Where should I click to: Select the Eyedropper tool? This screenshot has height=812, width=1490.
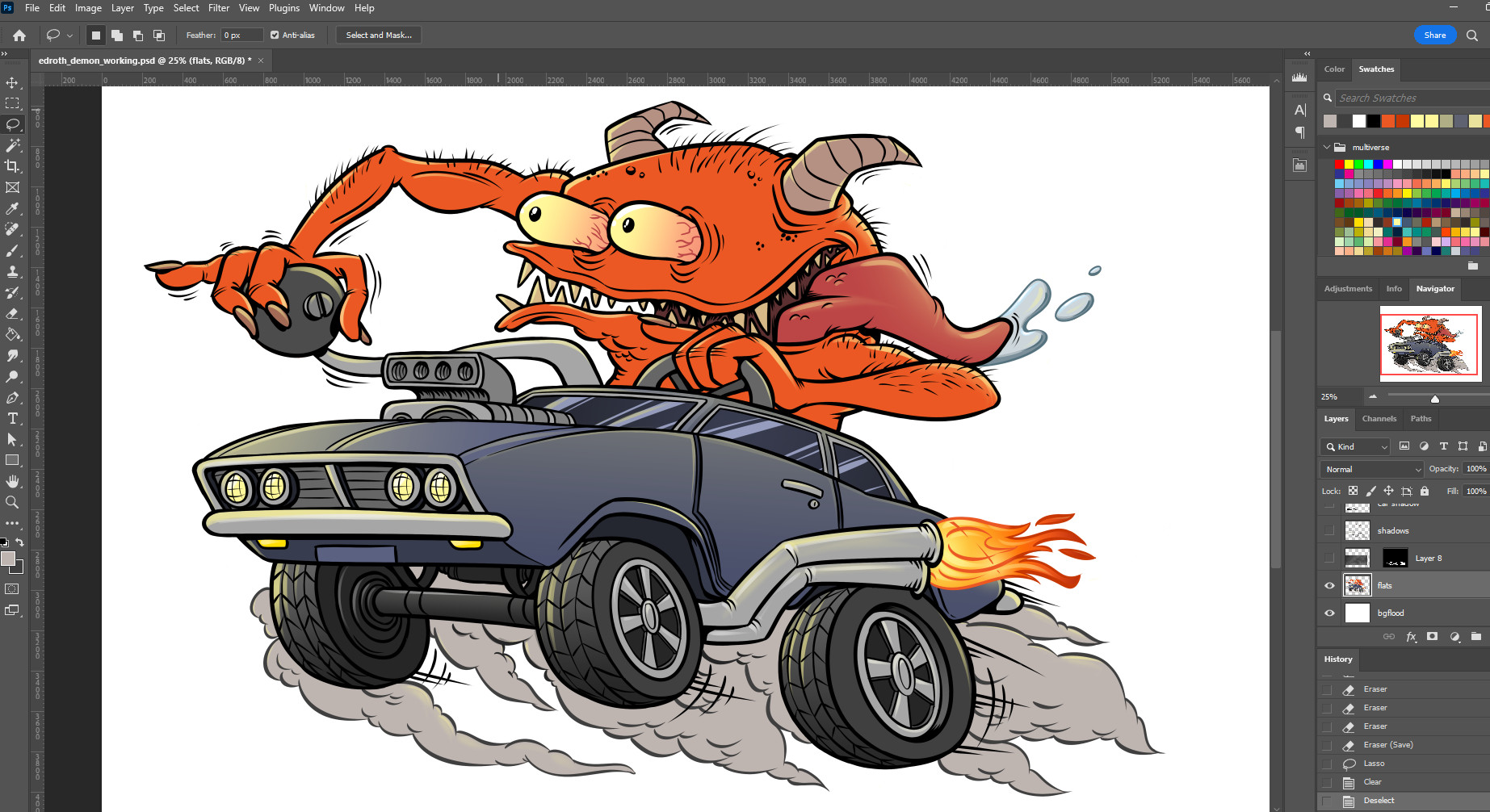[12, 208]
